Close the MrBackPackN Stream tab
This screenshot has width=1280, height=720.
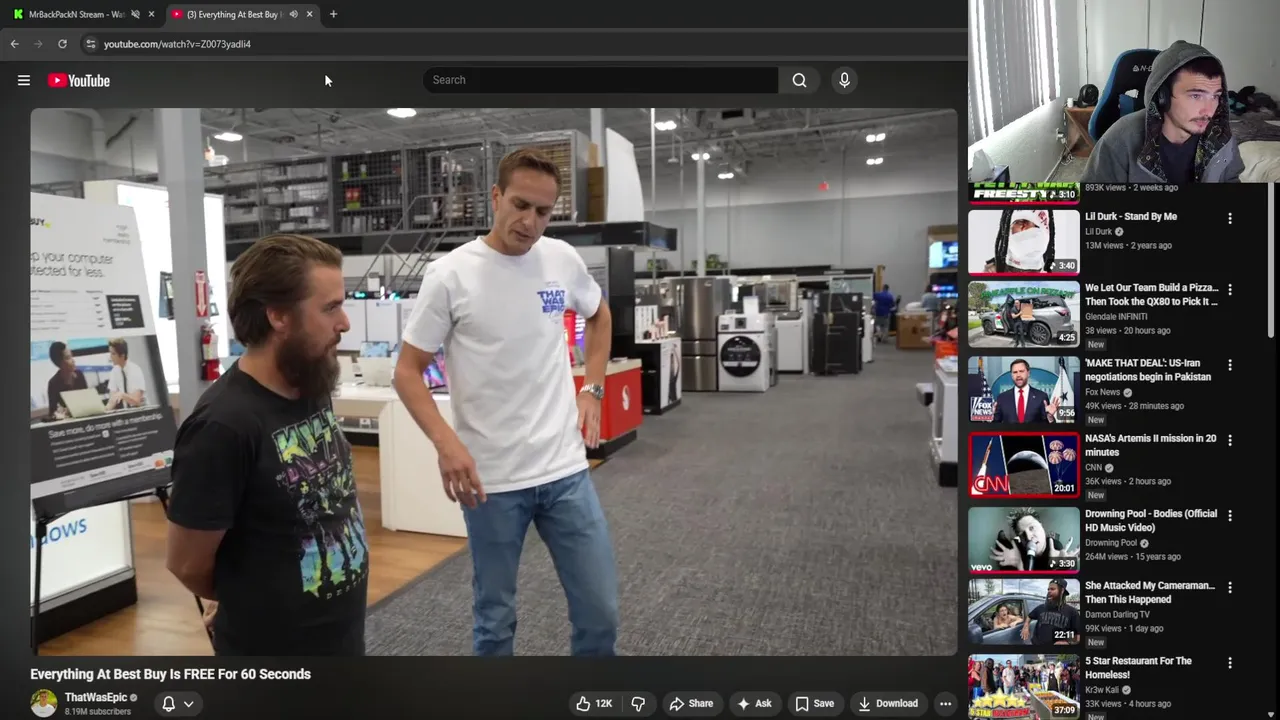[151, 14]
